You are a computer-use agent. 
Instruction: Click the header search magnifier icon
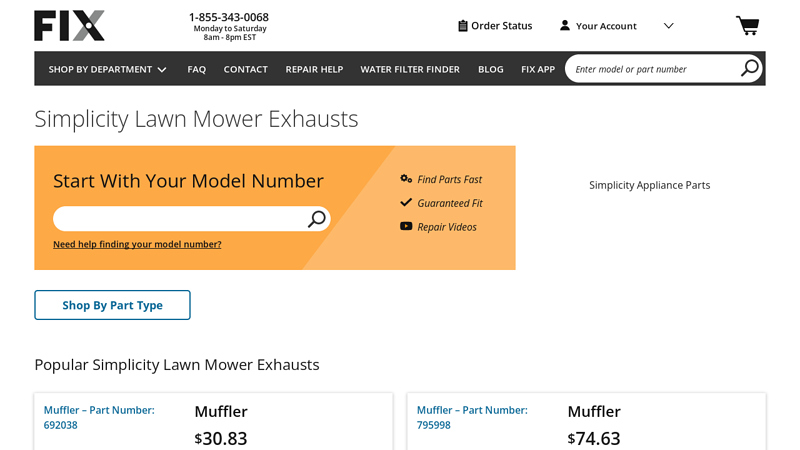click(749, 68)
